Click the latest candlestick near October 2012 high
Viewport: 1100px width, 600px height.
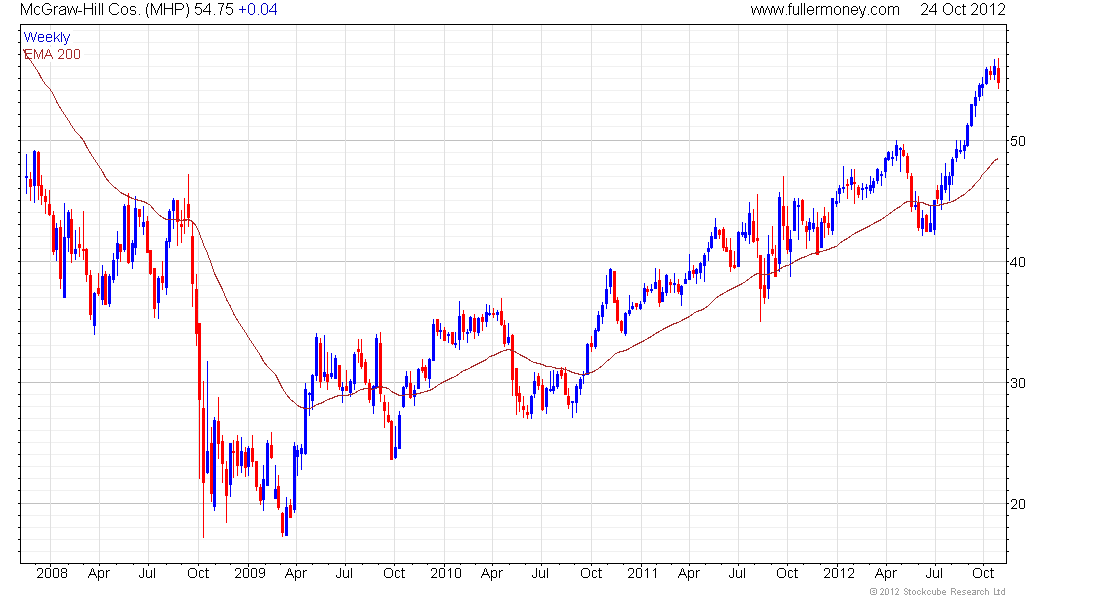pos(998,73)
